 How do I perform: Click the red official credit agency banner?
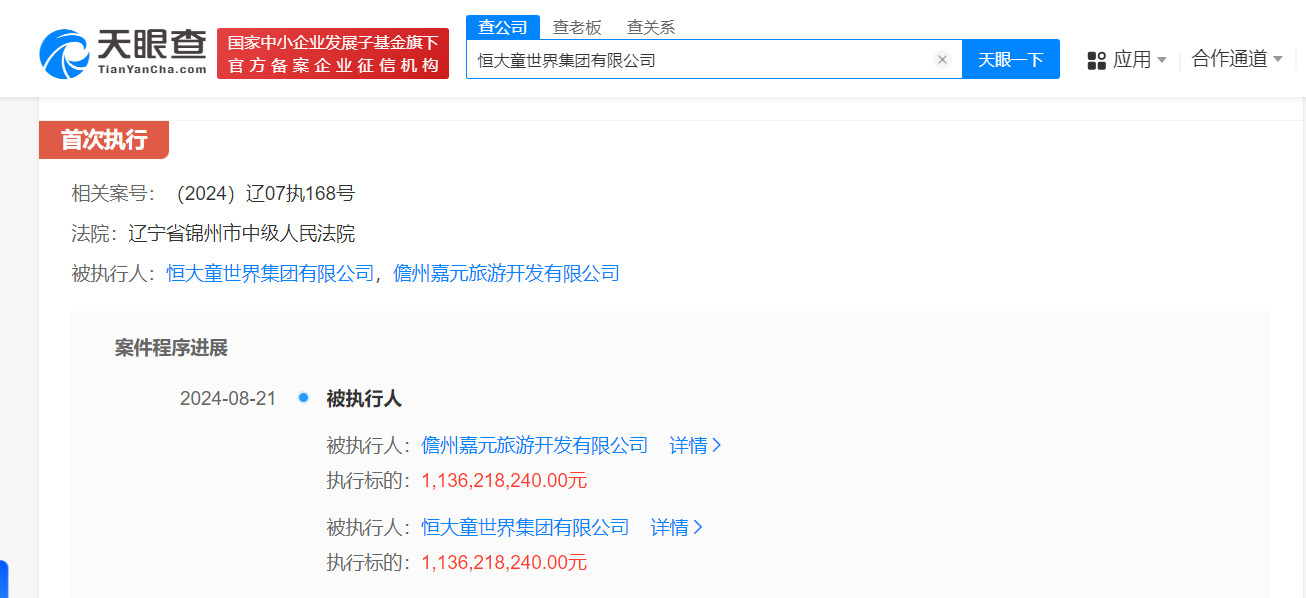pos(333,54)
